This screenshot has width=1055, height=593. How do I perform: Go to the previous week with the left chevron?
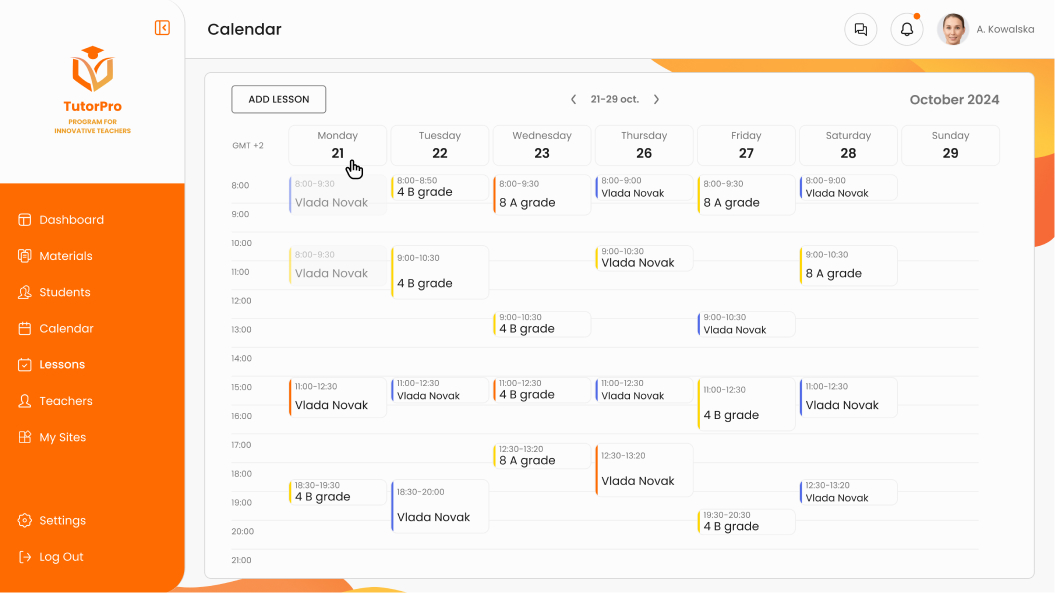[574, 100]
